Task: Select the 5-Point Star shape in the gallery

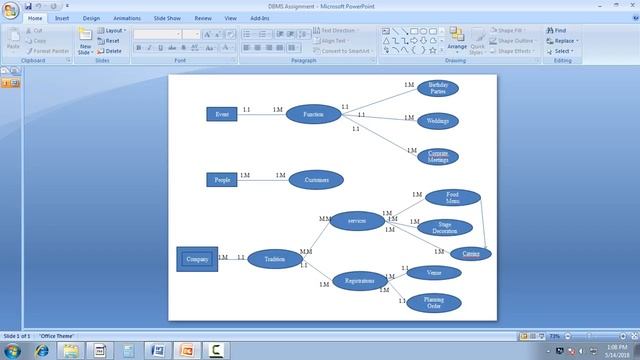Action: (x=433, y=51)
